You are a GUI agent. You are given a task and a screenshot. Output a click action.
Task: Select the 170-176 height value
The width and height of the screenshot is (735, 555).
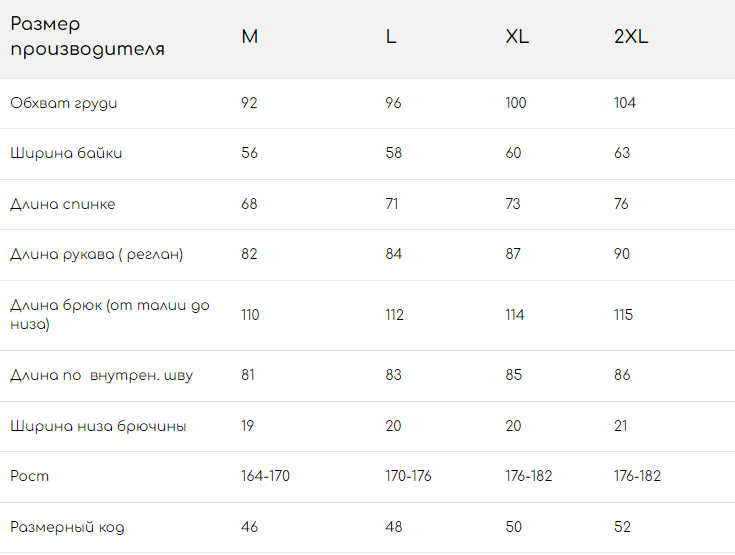(408, 476)
